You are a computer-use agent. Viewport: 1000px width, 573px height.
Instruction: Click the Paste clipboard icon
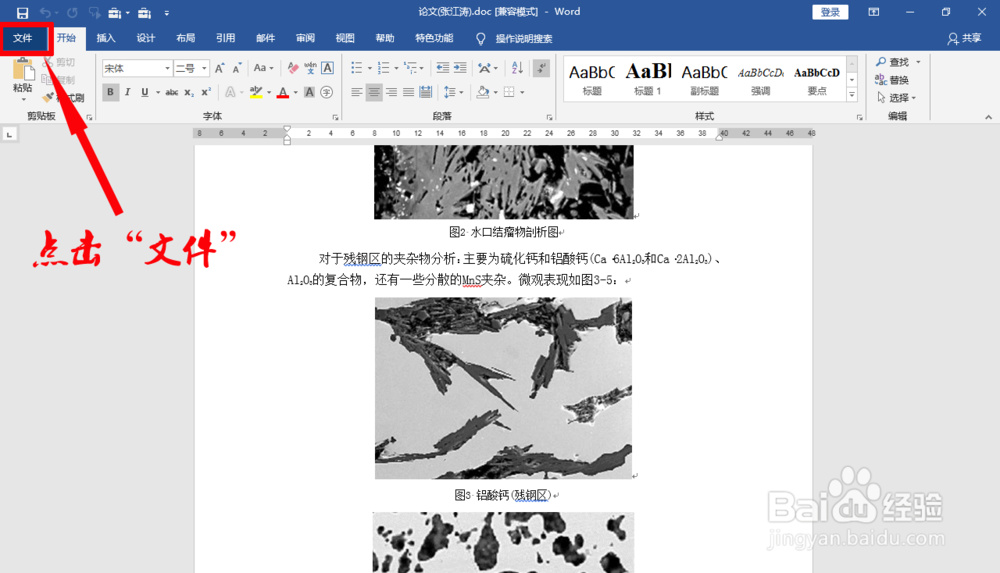[23, 70]
